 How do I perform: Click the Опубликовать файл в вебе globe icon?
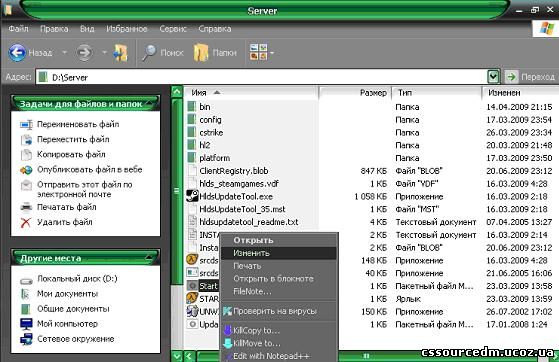pos(26,170)
